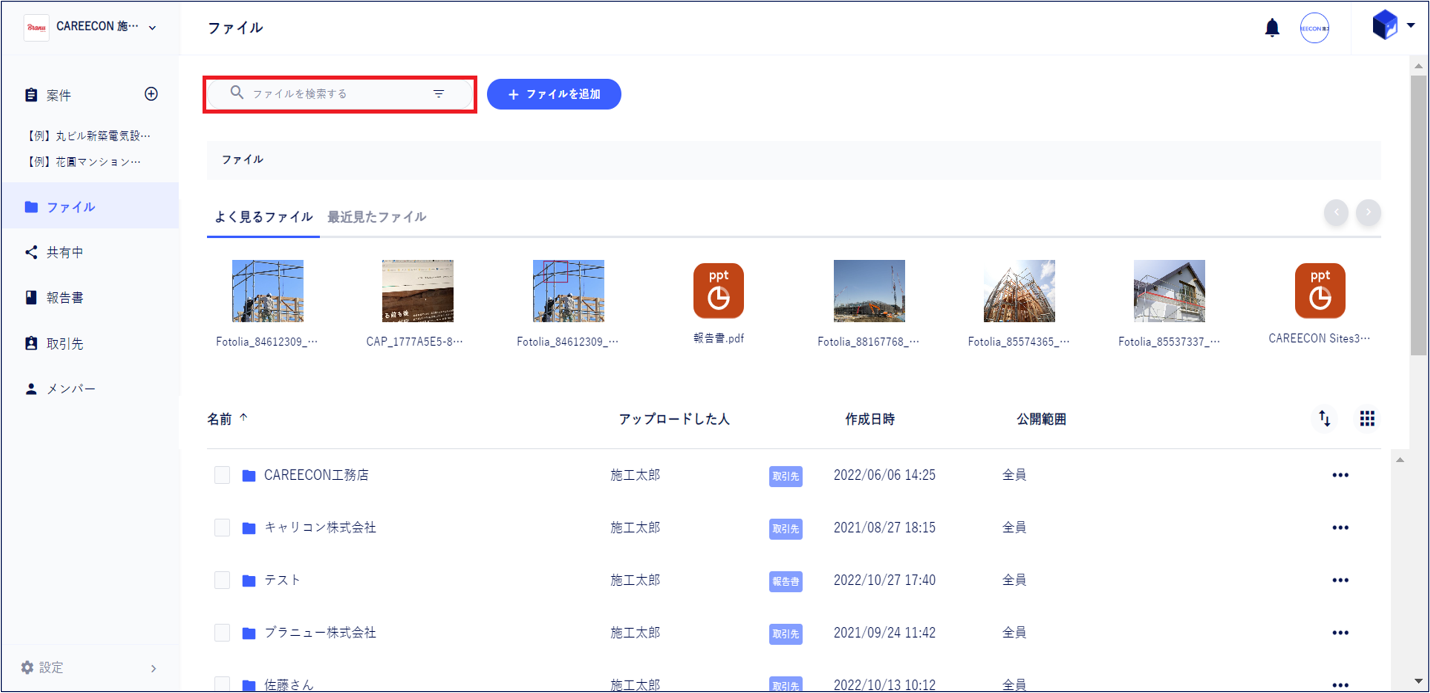Viewport: 1430px width, 693px height.
Task: Show previous files with the left carousel arrow
Action: click(x=1336, y=212)
